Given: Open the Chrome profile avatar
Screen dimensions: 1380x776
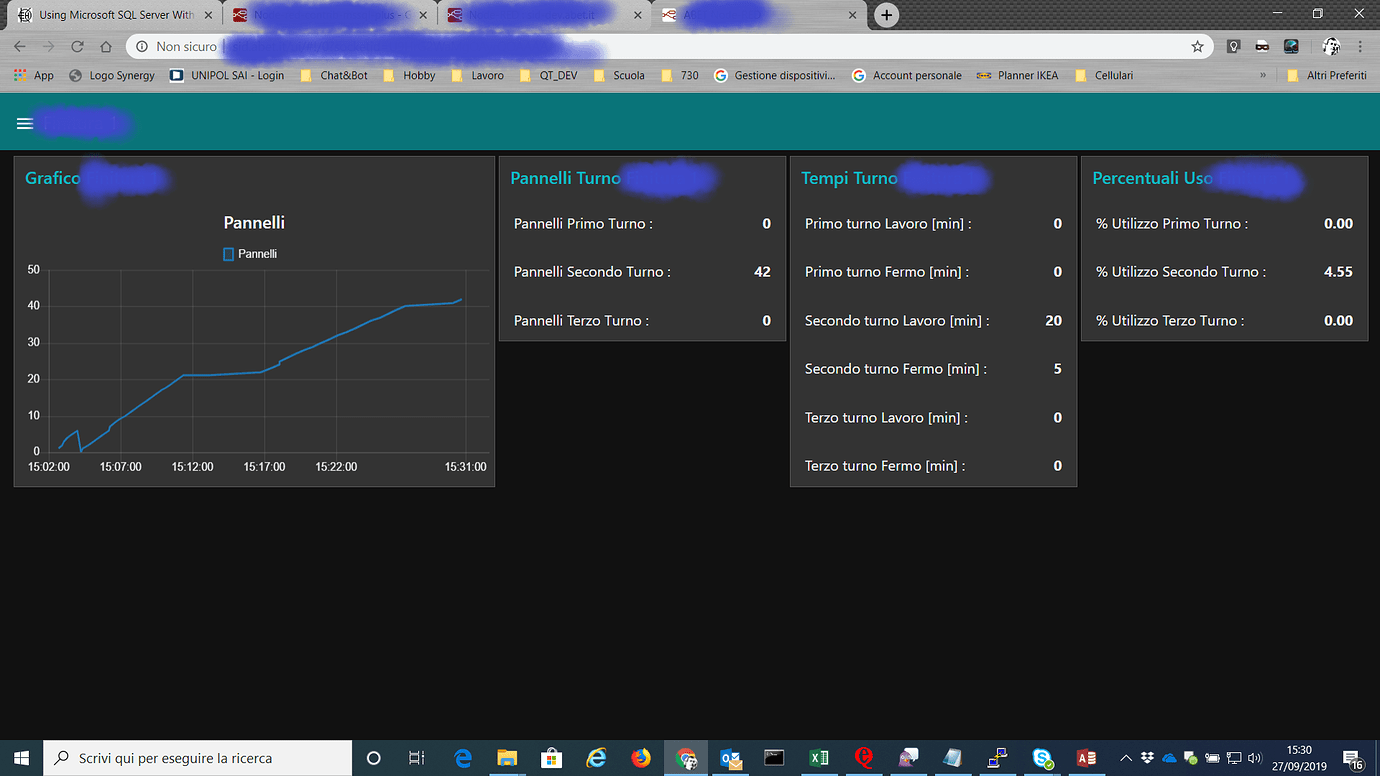Looking at the screenshot, I should pyautogui.click(x=1331, y=46).
